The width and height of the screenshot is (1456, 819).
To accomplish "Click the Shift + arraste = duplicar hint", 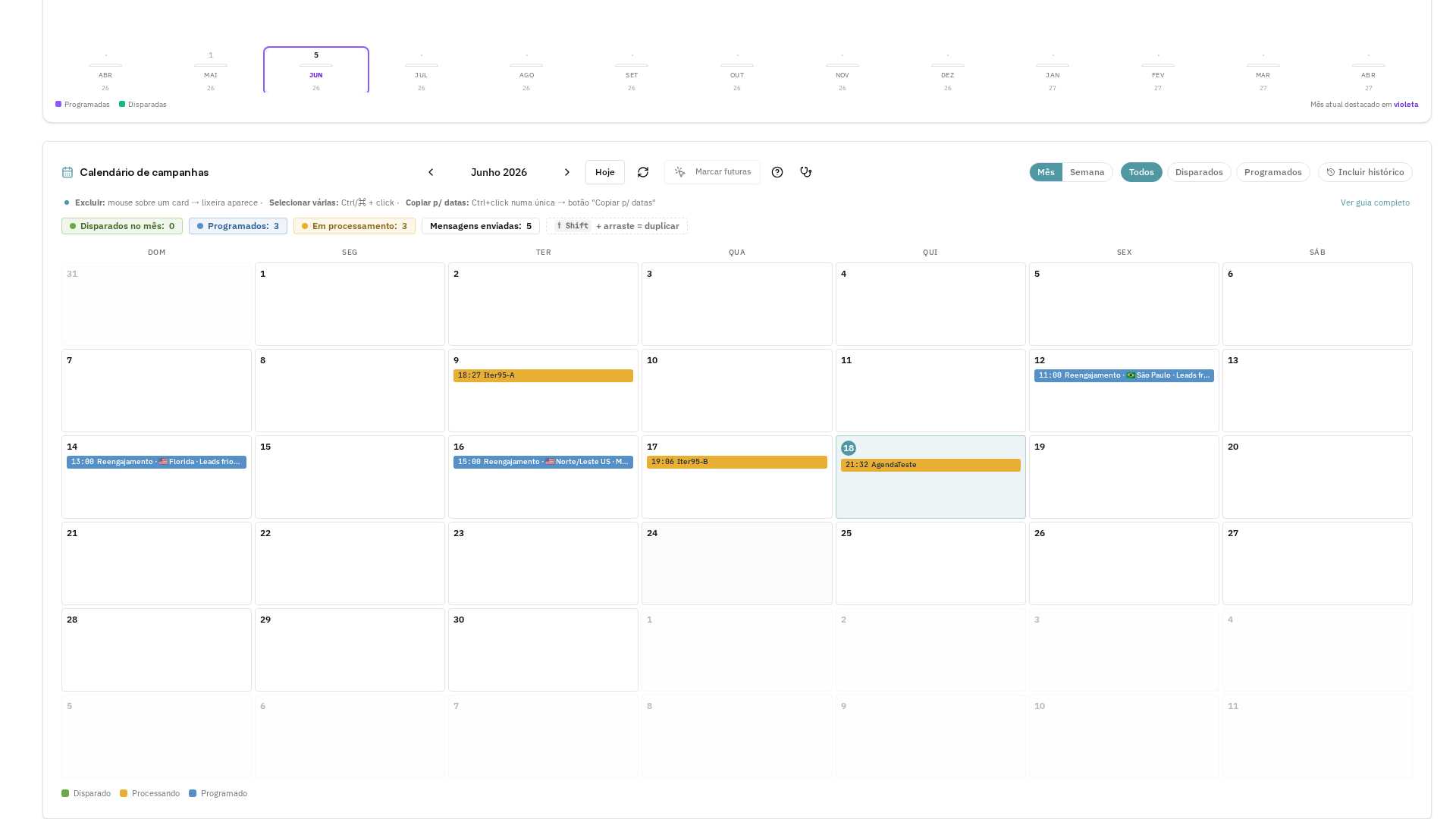I will click(617, 226).
